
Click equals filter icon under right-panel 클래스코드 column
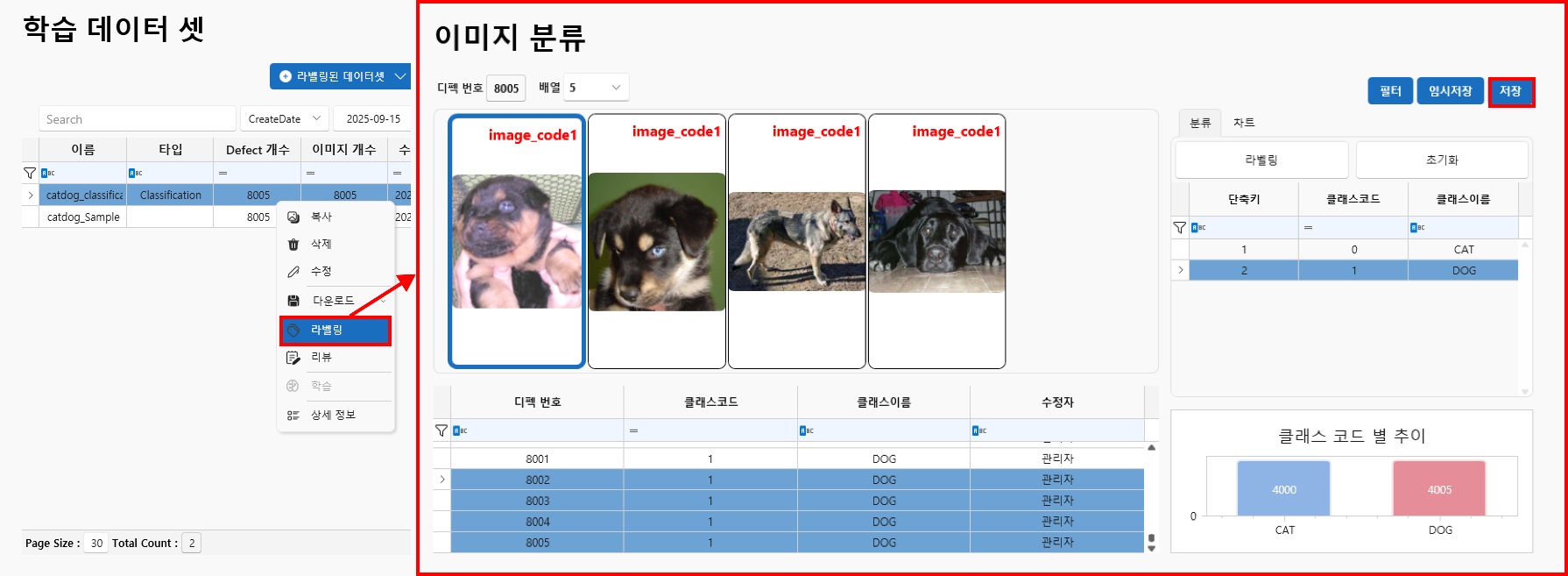[x=1308, y=227]
